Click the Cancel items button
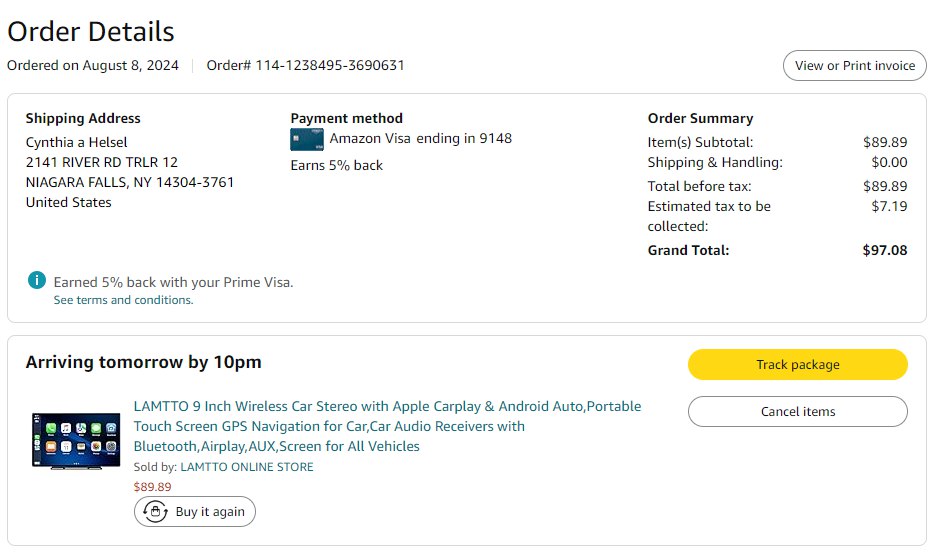 click(797, 411)
